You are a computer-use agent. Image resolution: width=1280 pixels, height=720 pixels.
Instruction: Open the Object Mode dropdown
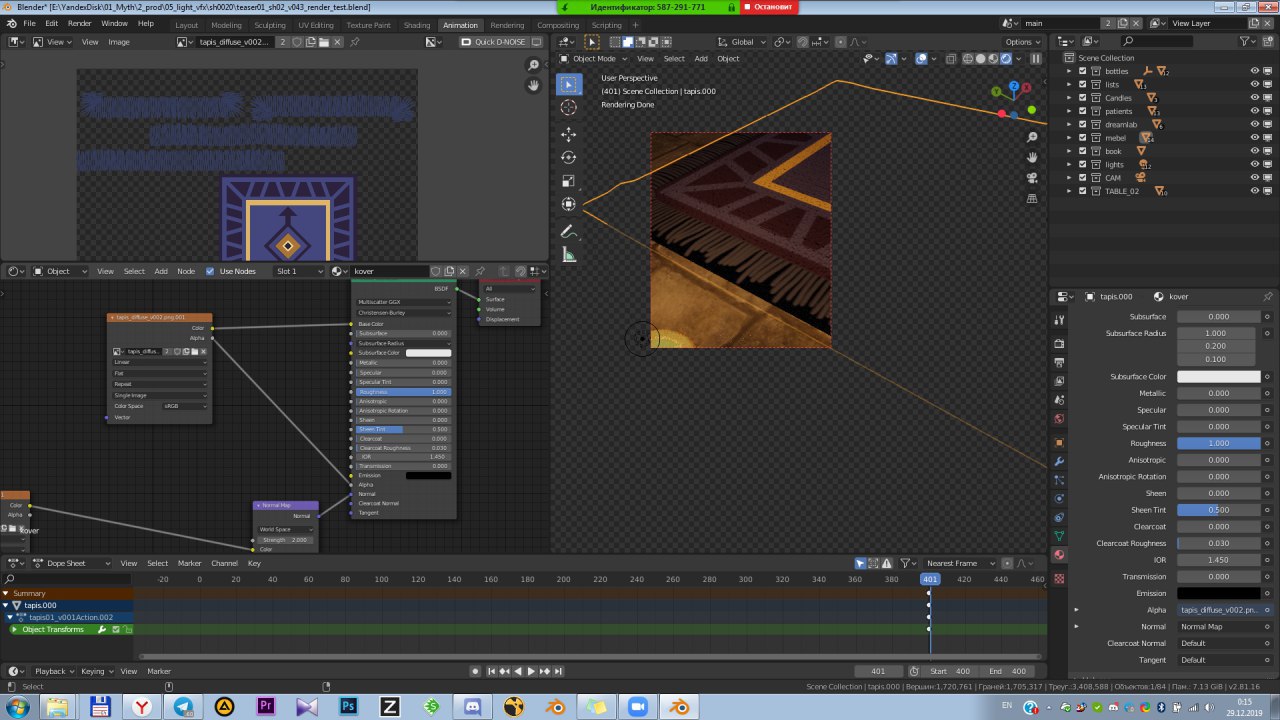coord(594,58)
